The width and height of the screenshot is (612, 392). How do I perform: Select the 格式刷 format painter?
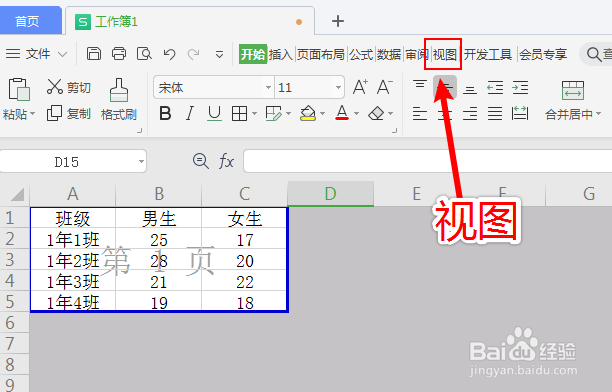[x=119, y=99]
